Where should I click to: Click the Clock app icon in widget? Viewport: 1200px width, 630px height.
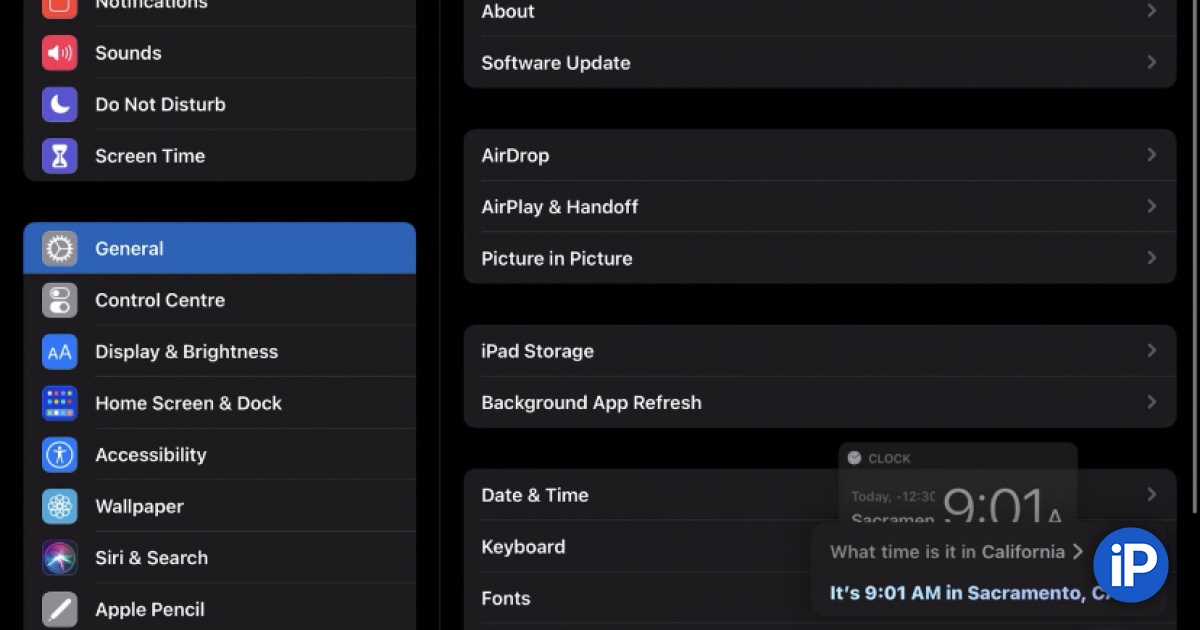pyautogui.click(x=854, y=458)
